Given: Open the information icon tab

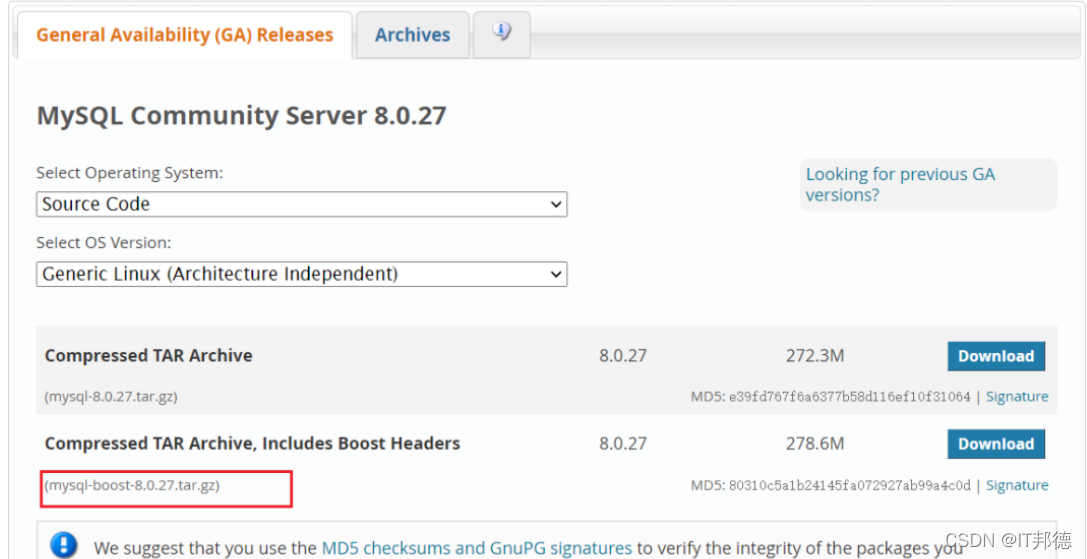Looking at the screenshot, I should (502, 32).
